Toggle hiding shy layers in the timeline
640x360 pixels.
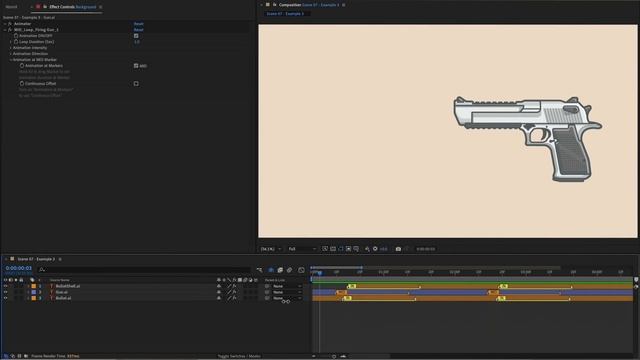coord(271,270)
